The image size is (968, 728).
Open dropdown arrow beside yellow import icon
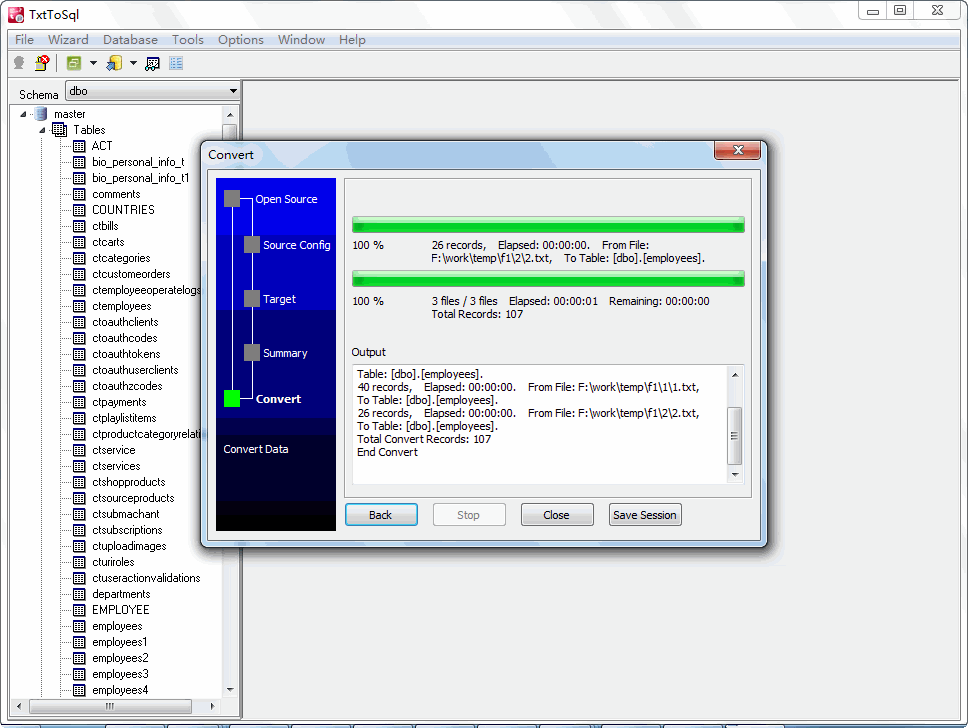(x=133, y=63)
